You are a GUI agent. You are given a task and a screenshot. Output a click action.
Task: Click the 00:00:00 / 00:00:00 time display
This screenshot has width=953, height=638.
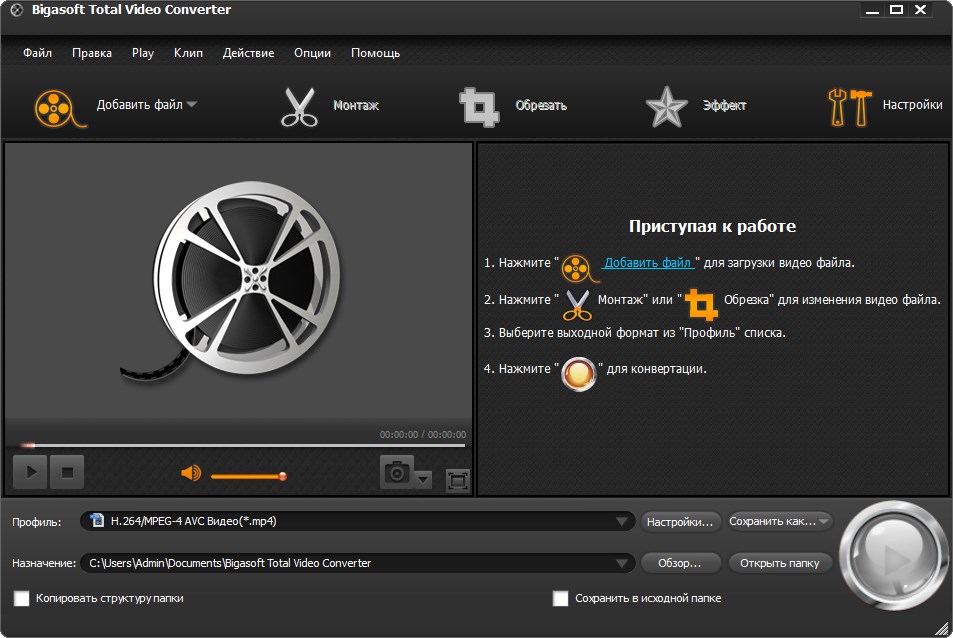click(x=423, y=434)
